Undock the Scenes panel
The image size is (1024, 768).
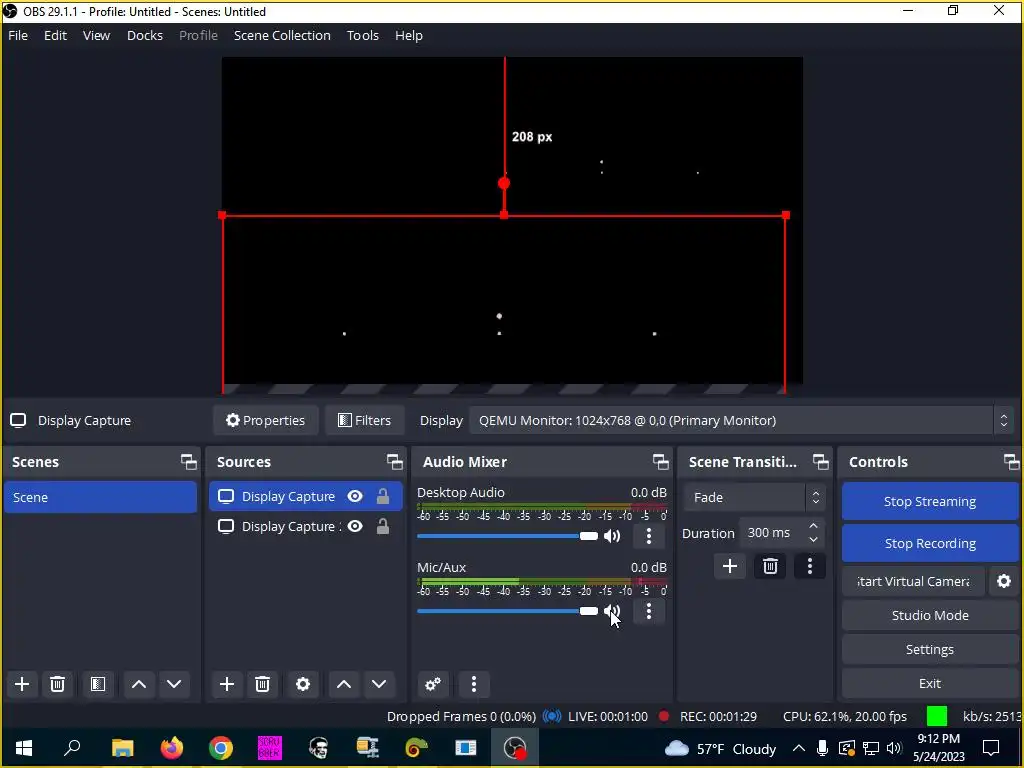pyautogui.click(x=189, y=462)
